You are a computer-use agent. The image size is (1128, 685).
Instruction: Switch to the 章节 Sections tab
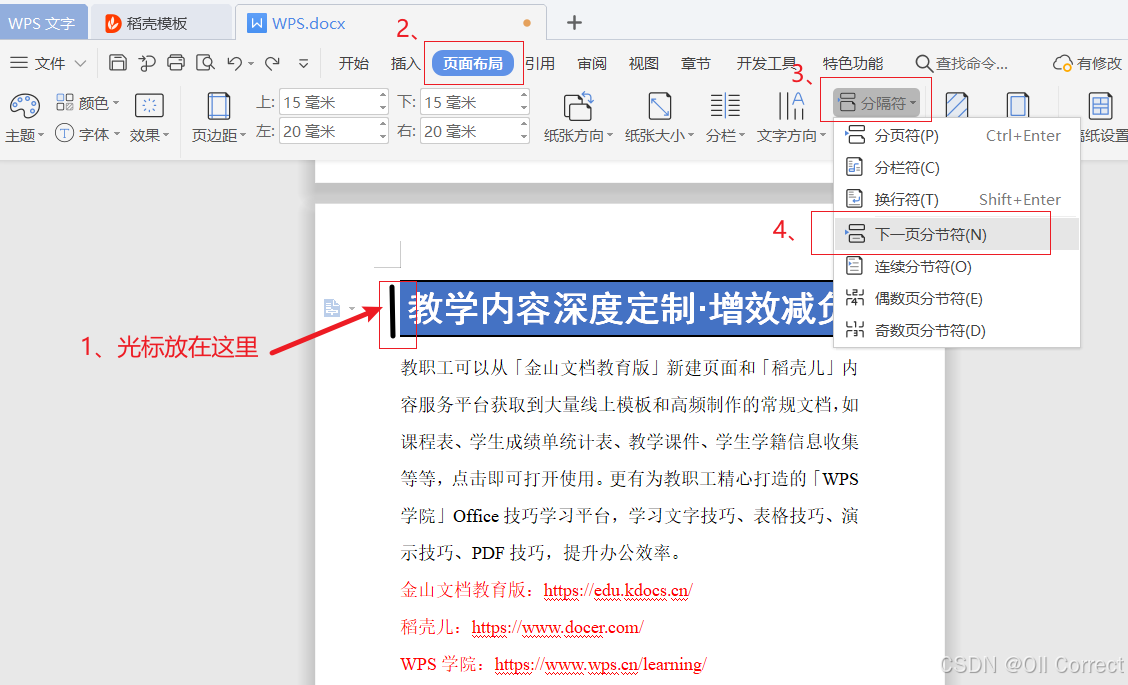(696, 63)
